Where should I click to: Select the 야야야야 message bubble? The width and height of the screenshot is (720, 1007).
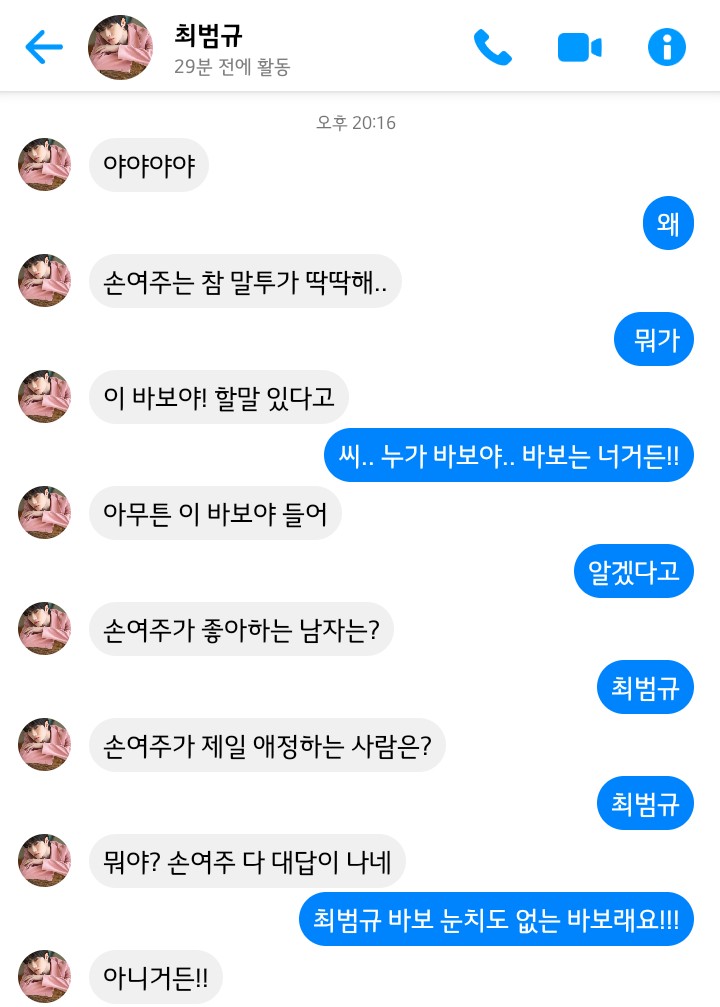pos(149,164)
